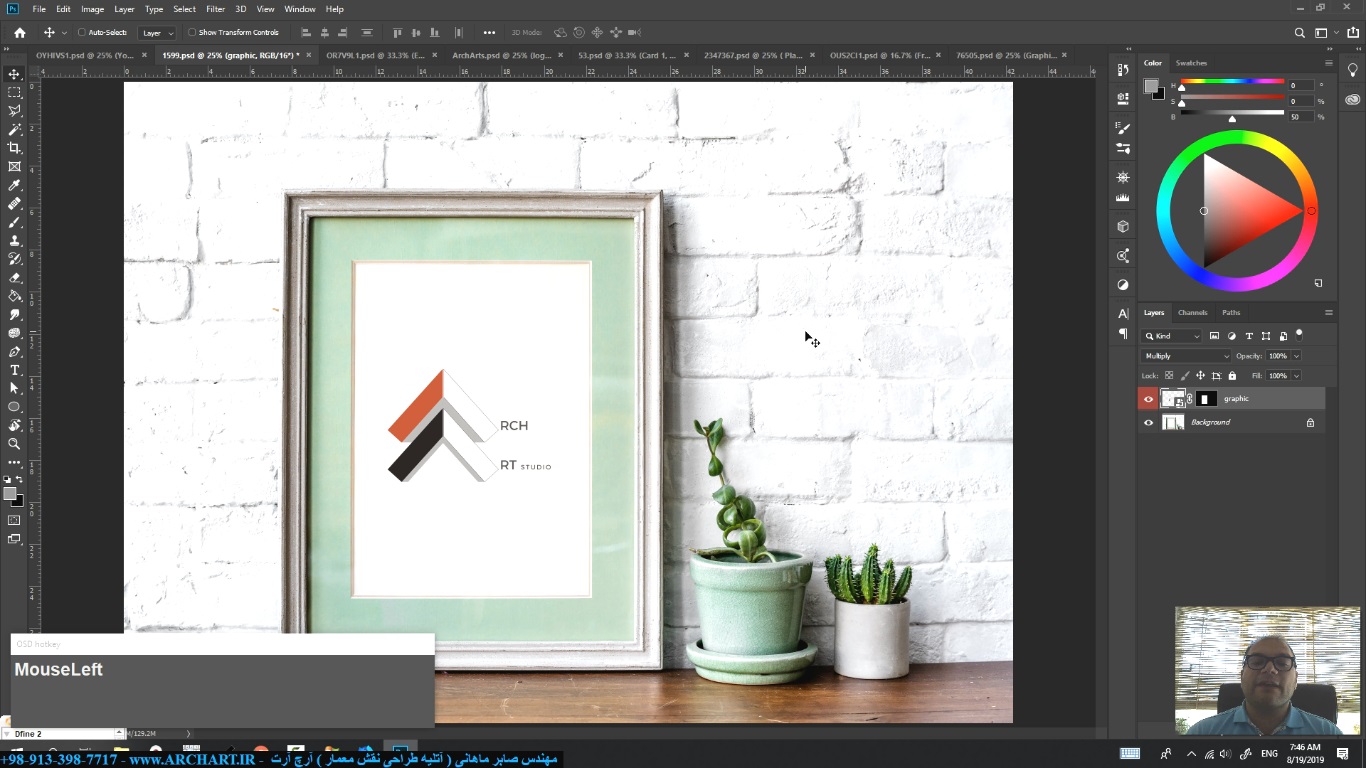Enable Auto-Select checkbox

click(x=82, y=32)
